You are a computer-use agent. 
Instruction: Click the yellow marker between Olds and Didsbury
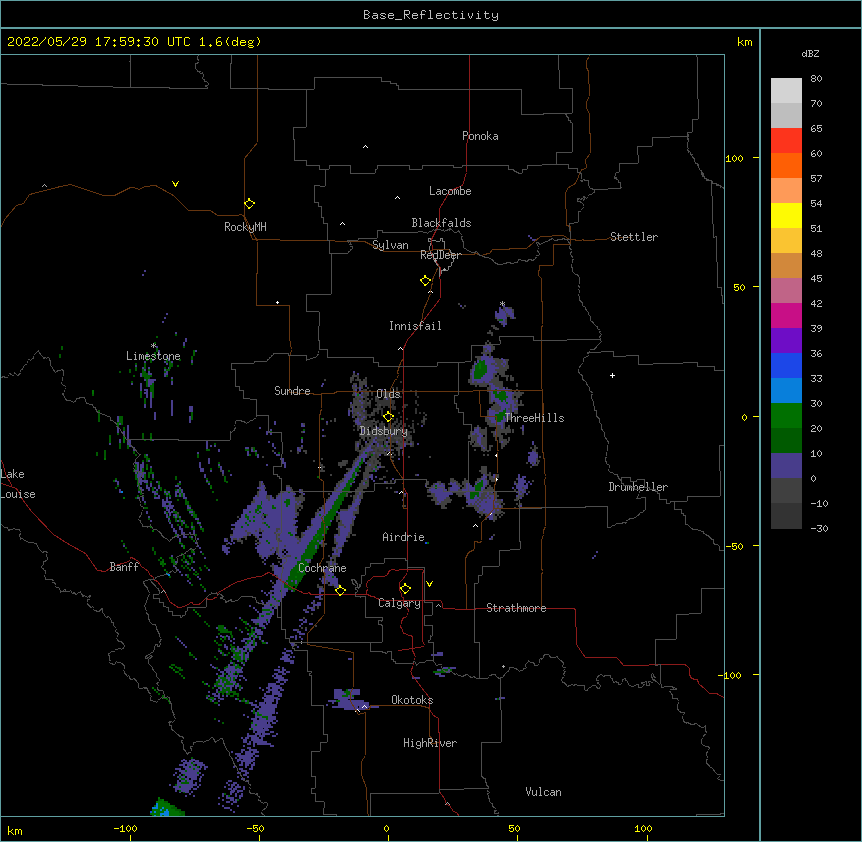click(x=388, y=416)
